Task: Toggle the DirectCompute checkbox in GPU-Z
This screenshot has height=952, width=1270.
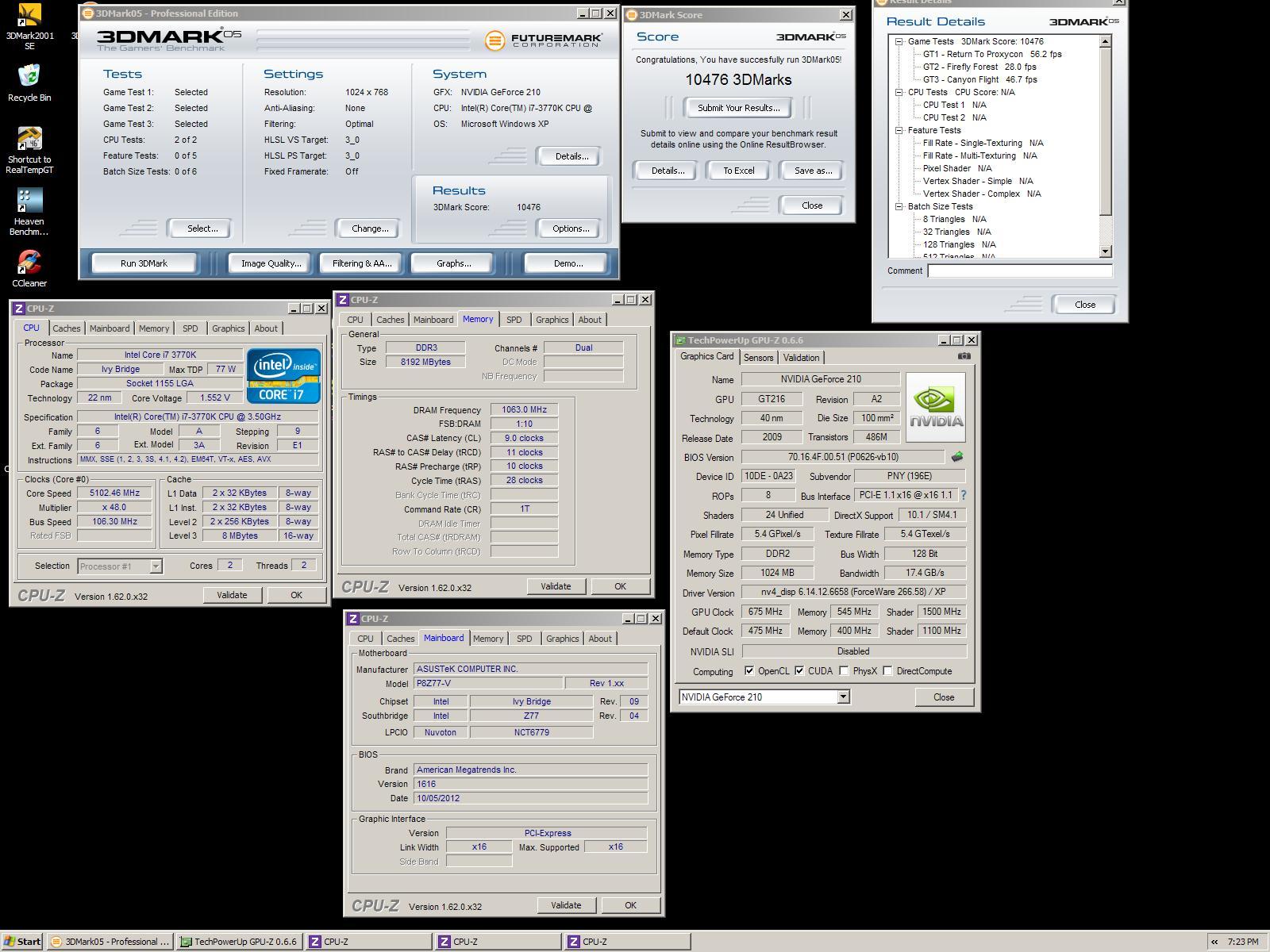Action: [x=887, y=671]
